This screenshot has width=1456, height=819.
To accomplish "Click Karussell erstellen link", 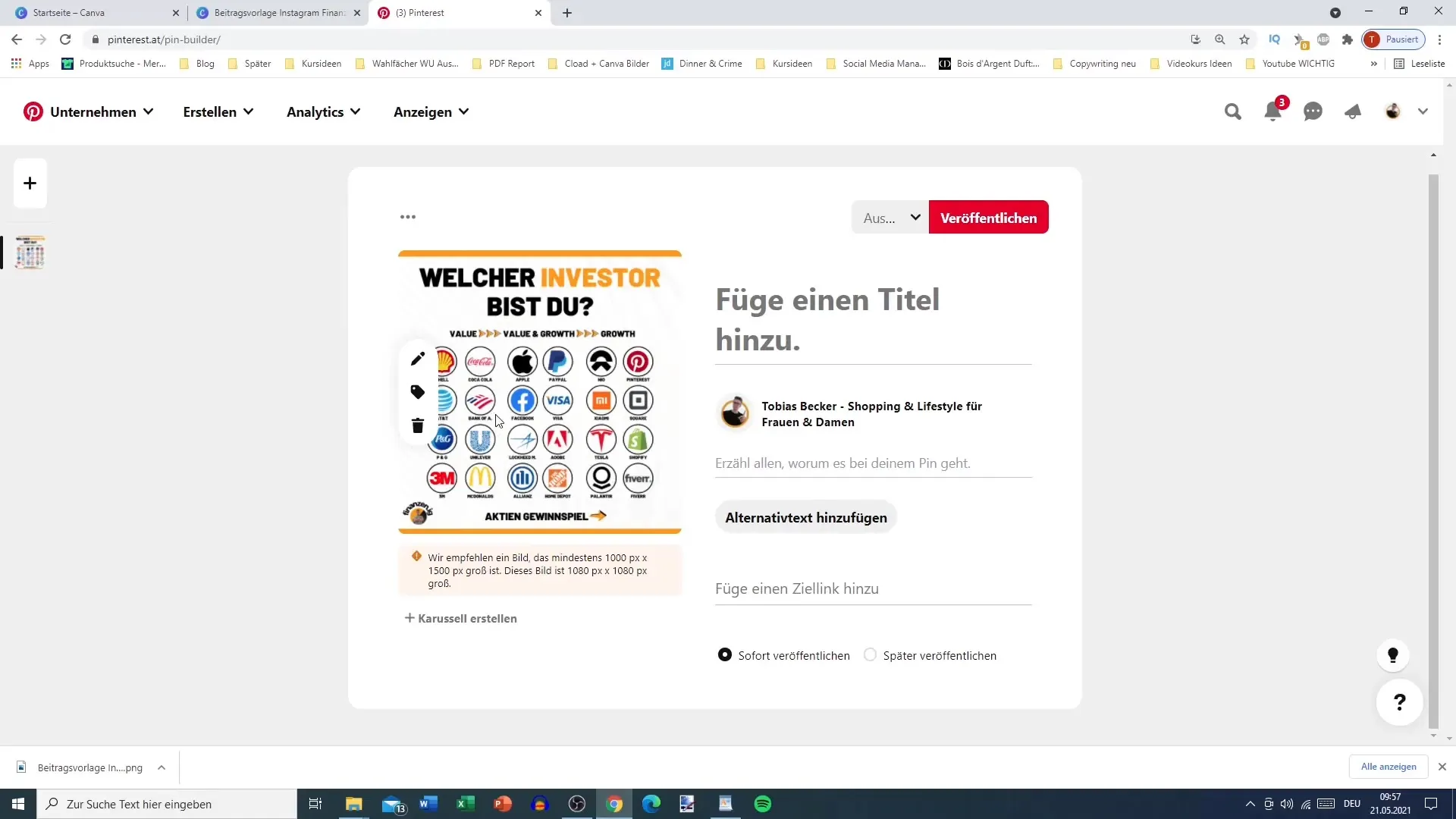I will tap(461, 619).
